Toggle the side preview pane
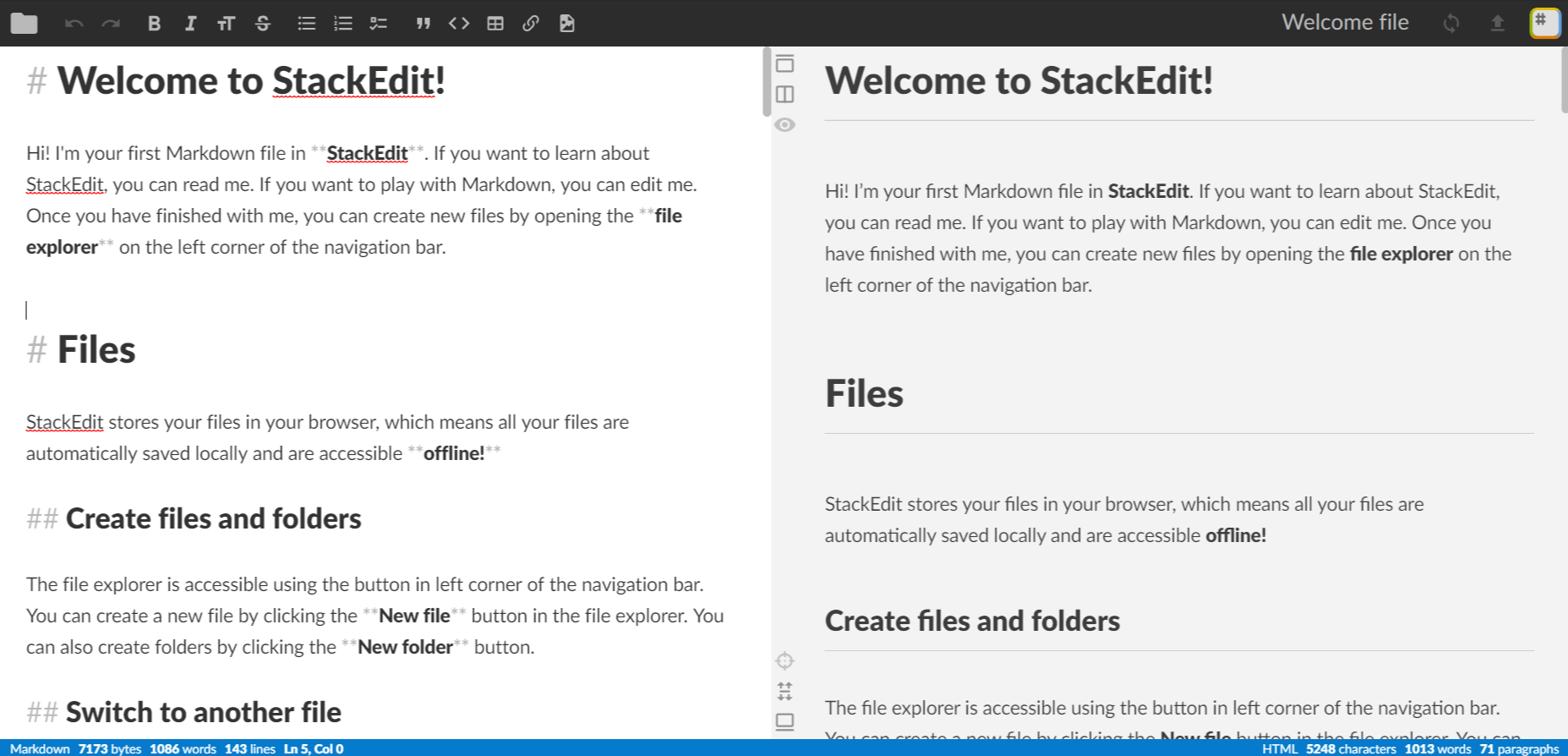This screenshot has width=1568, height=756. [x=784, y=94]
